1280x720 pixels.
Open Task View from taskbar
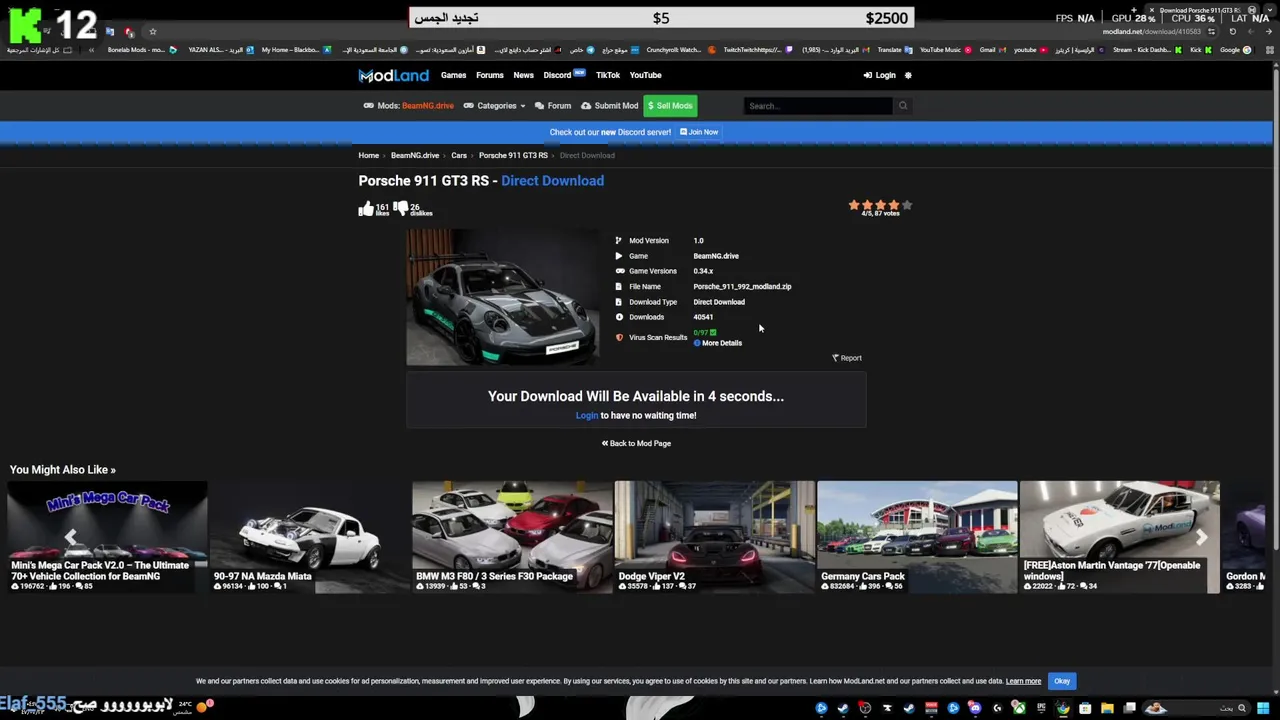(1129, 708)
